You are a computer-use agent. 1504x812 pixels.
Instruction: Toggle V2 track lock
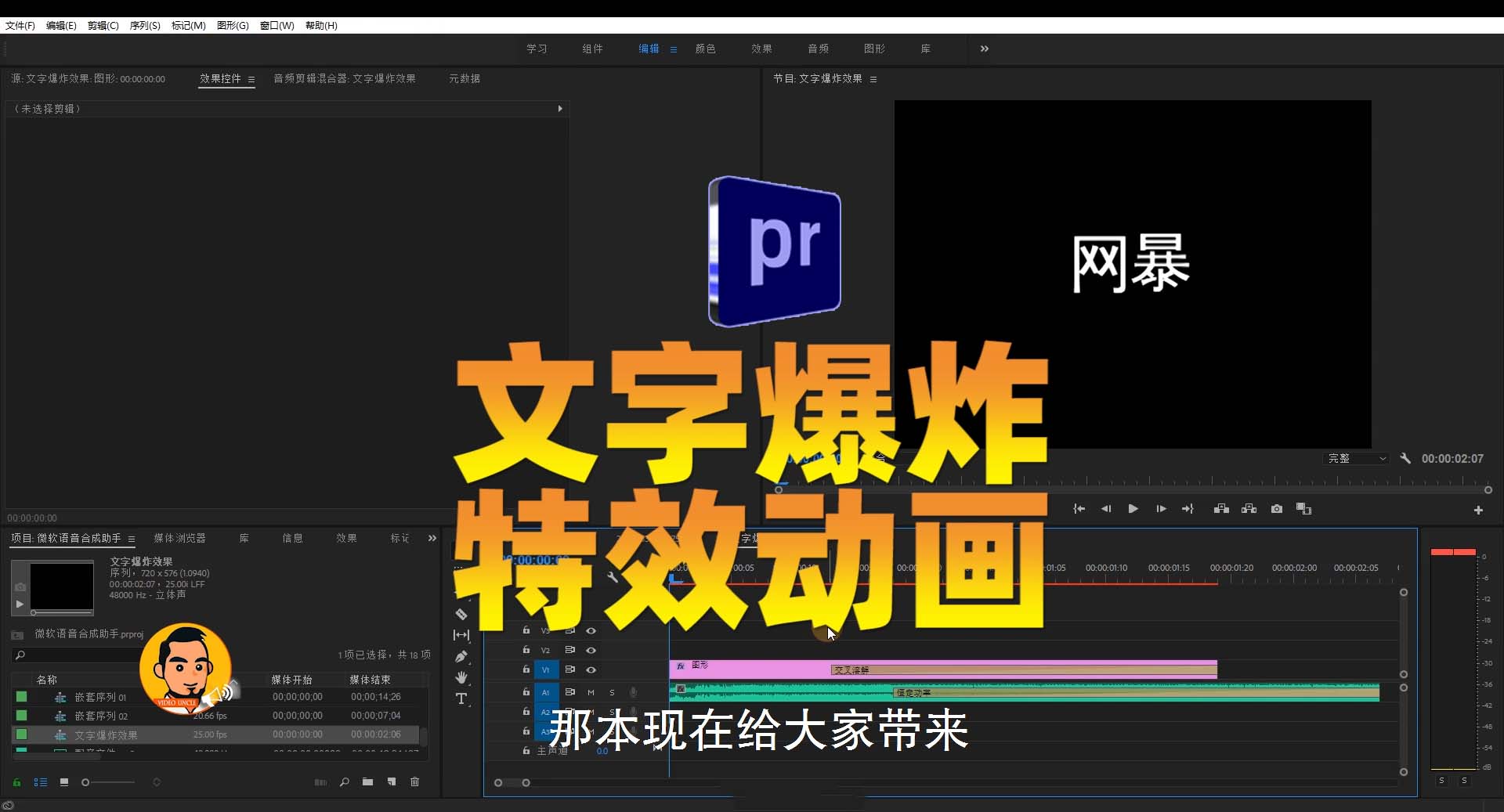click(526, 649)
